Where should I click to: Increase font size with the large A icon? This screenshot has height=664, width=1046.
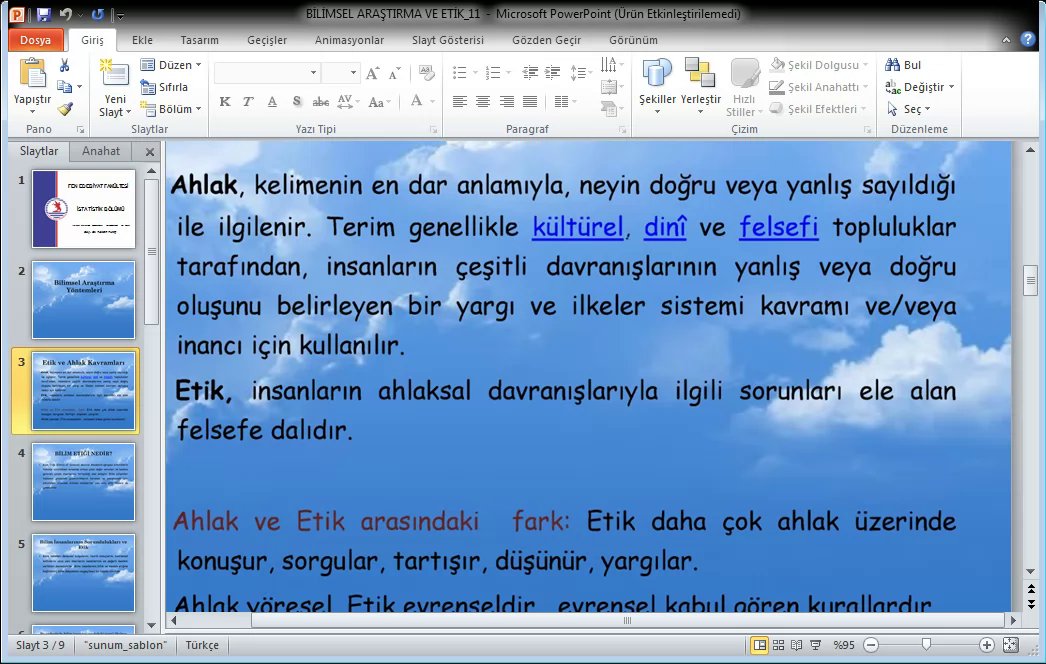pos(372,73)
